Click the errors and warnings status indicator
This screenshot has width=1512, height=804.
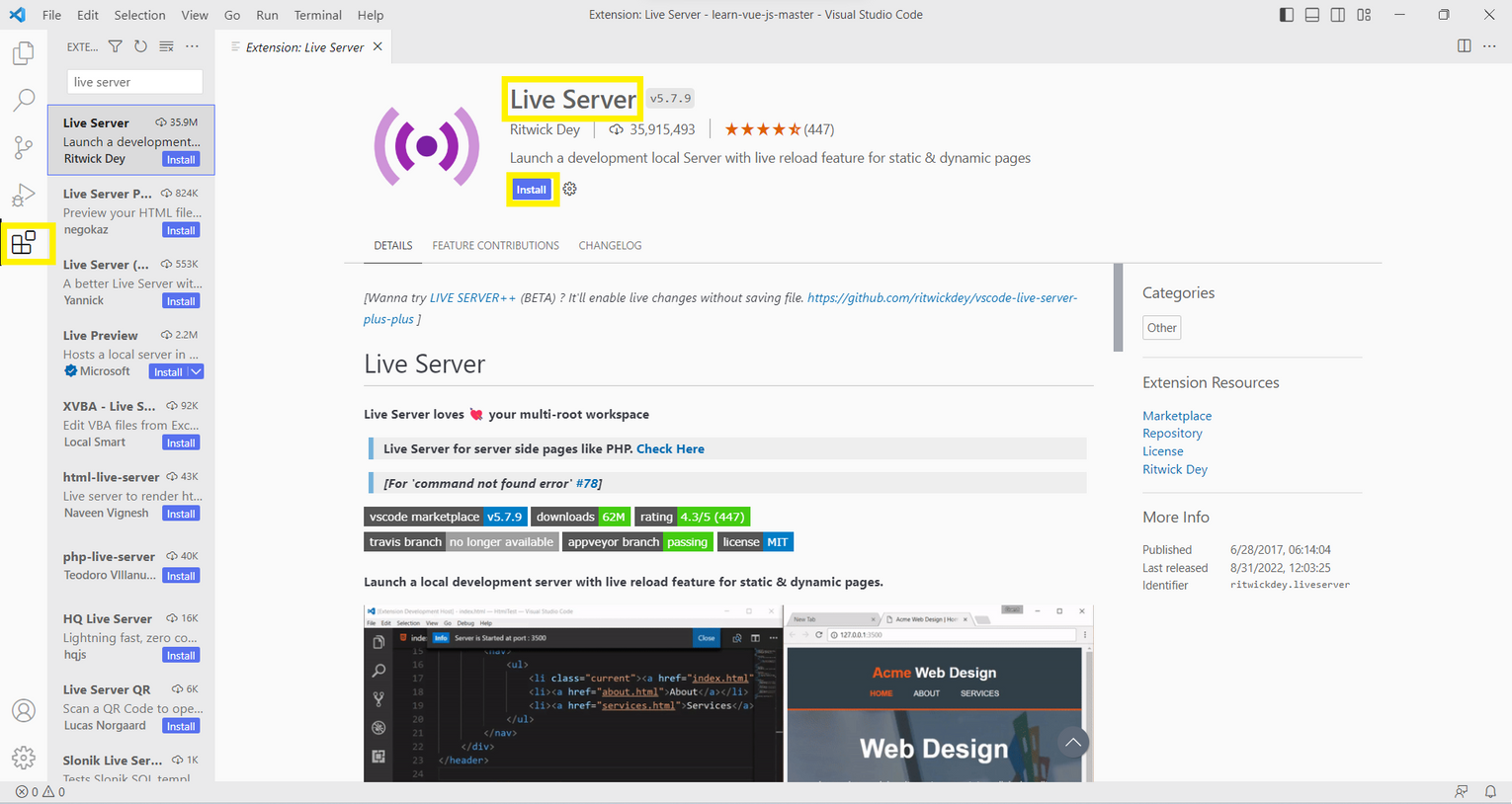coord(41,792)
